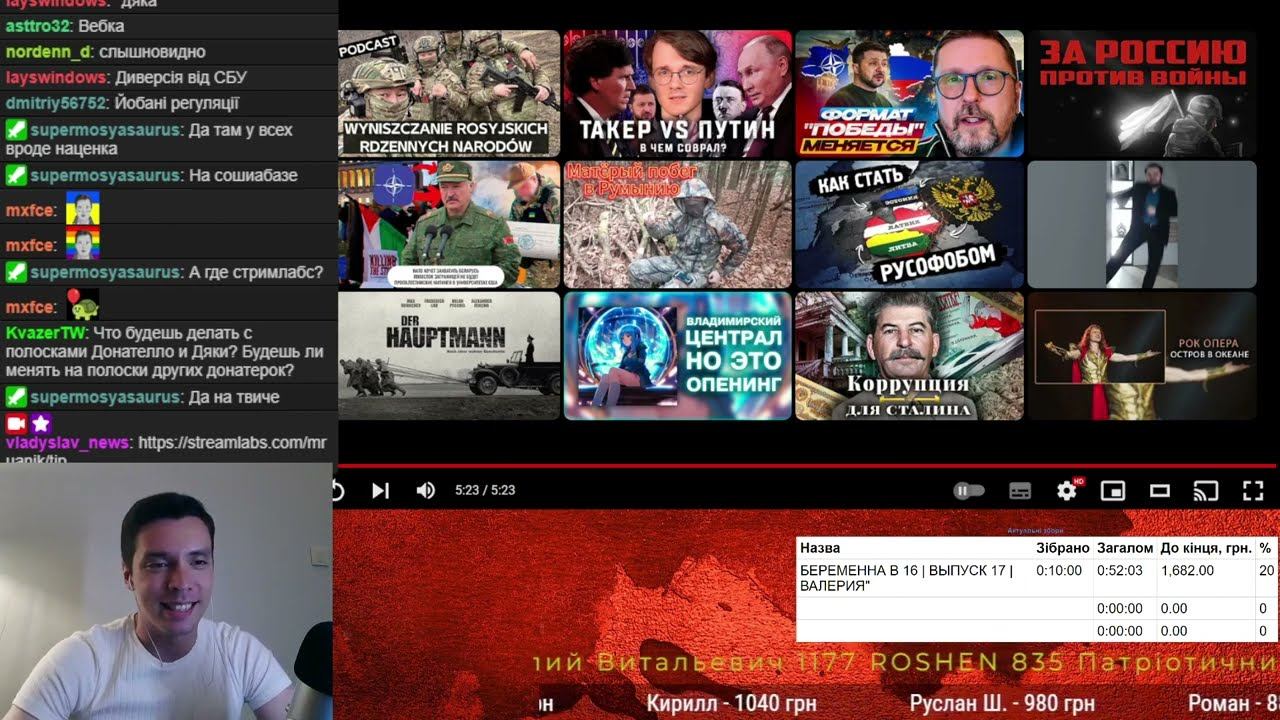Cast the video with the Cast icon
This screenshot has height=720, width=1280.
coord(1206,491)
